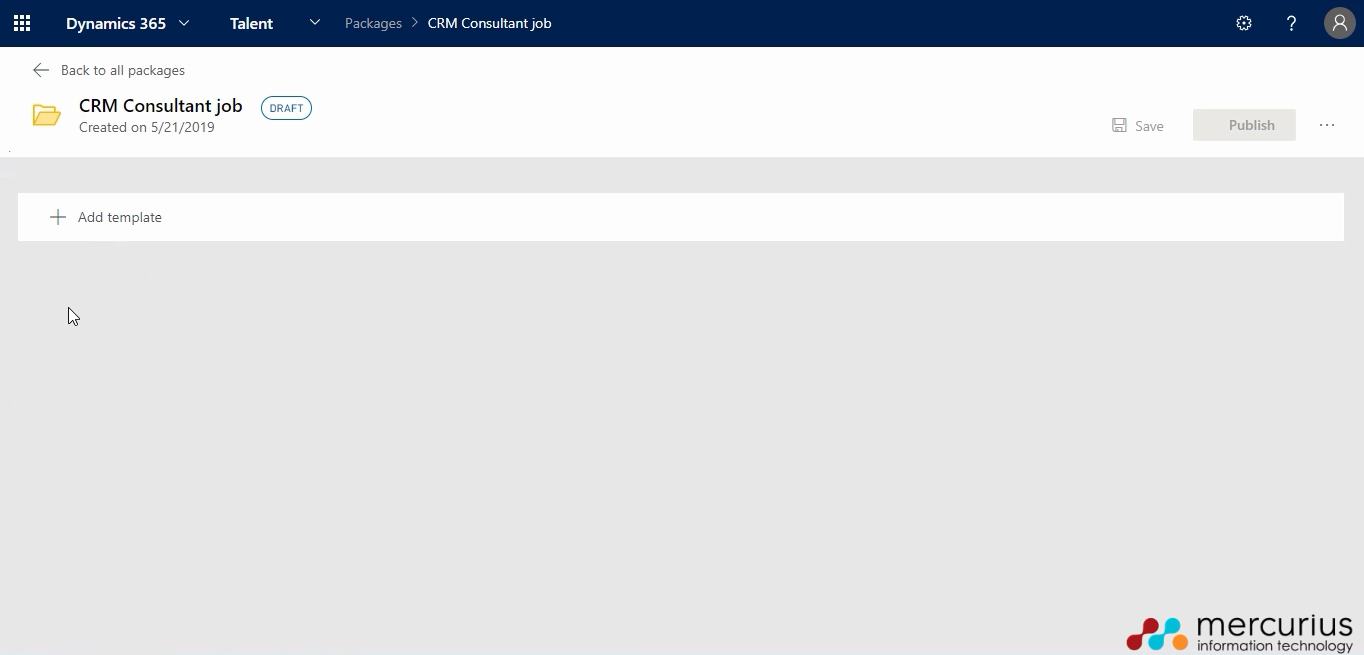This screenshot has width=1364, height=655.
Task: Expand the chevron next to Dynamics 365
Action: click(x=184, y=23)
